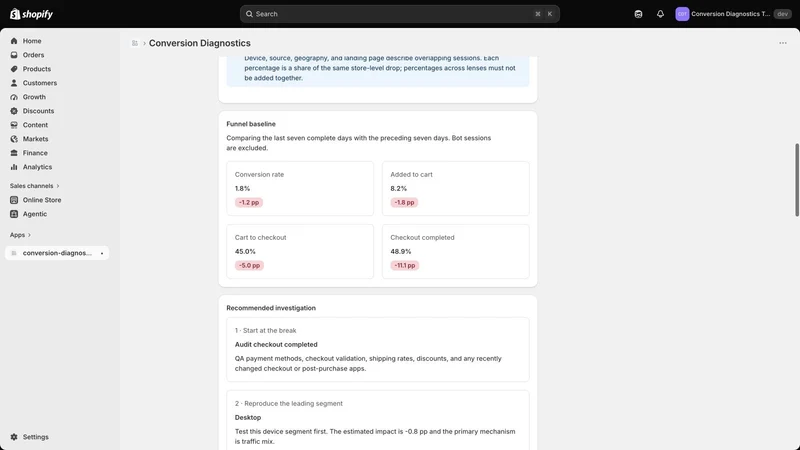800x450 pixels.
Task: Click the "-5.0 pp" badge
Action: pyautogui.click(x=249, y=265)
